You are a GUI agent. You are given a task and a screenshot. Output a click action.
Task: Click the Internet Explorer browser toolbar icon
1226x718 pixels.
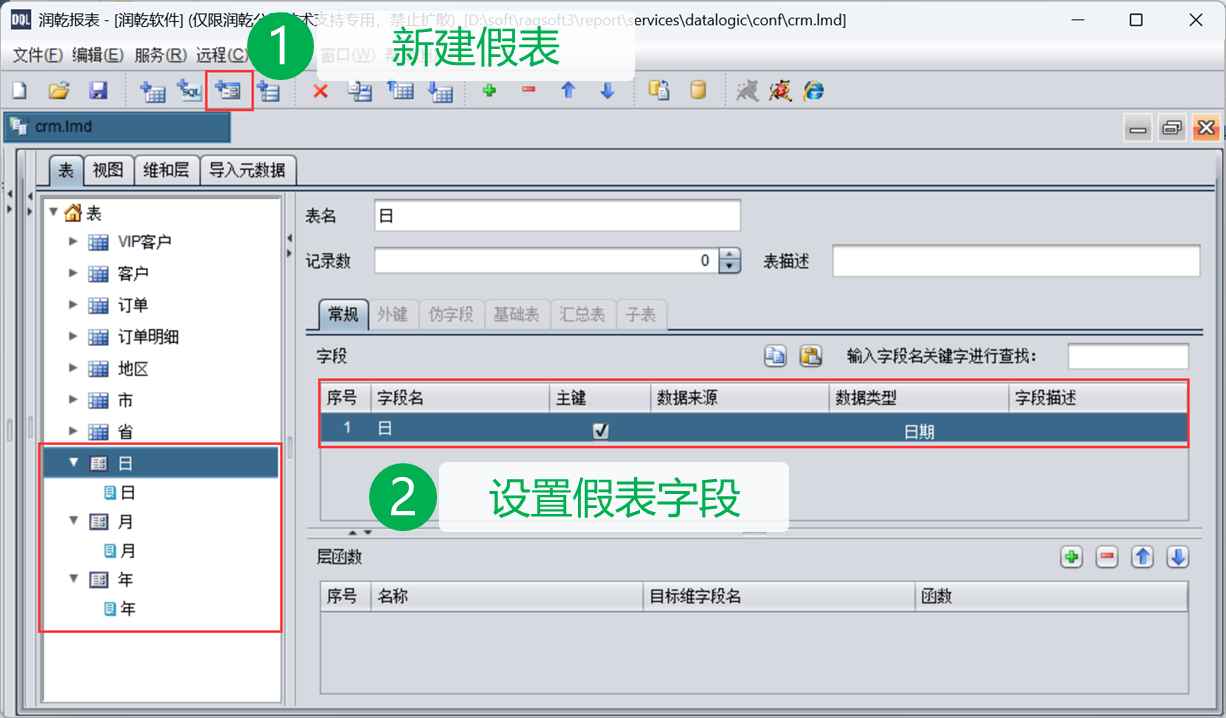[814, 91]
